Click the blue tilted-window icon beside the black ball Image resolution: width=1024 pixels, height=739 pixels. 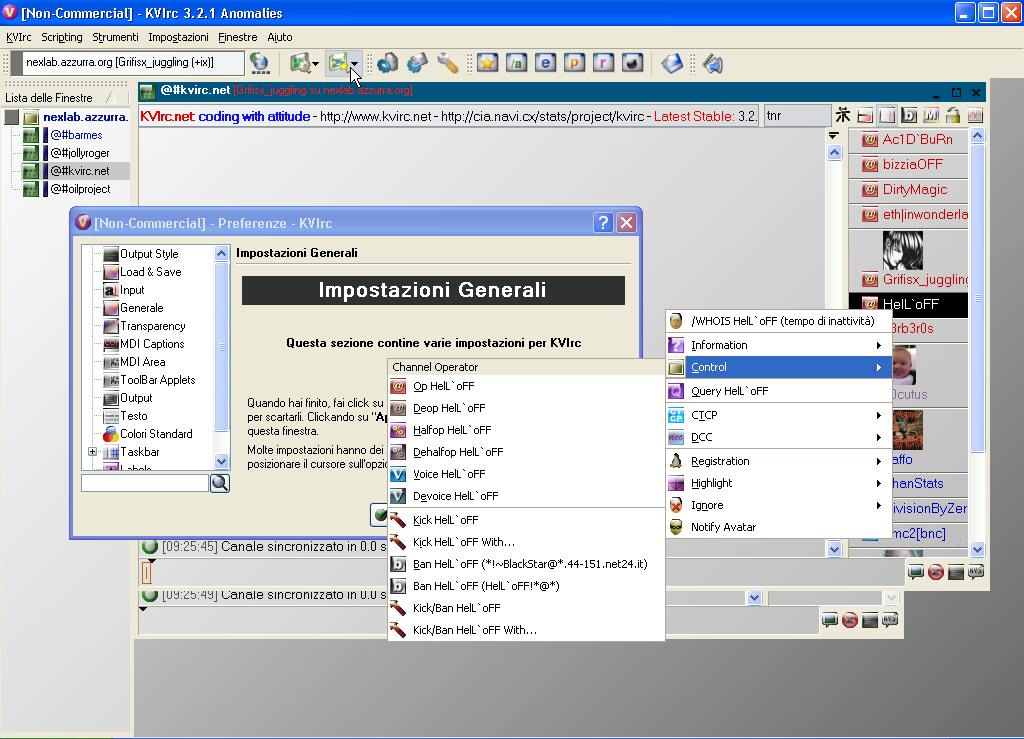click(671, 63)
